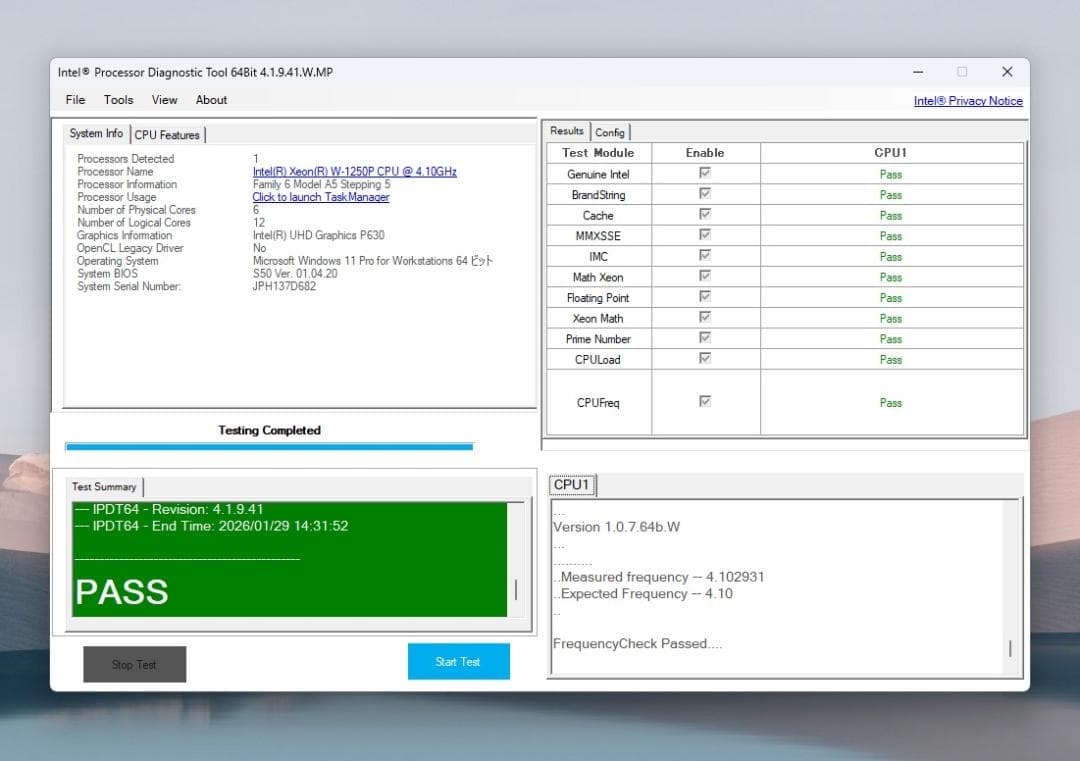Click the Xeon W-1250P processor name link
The image size is (1080, 761).
(353, 171)
